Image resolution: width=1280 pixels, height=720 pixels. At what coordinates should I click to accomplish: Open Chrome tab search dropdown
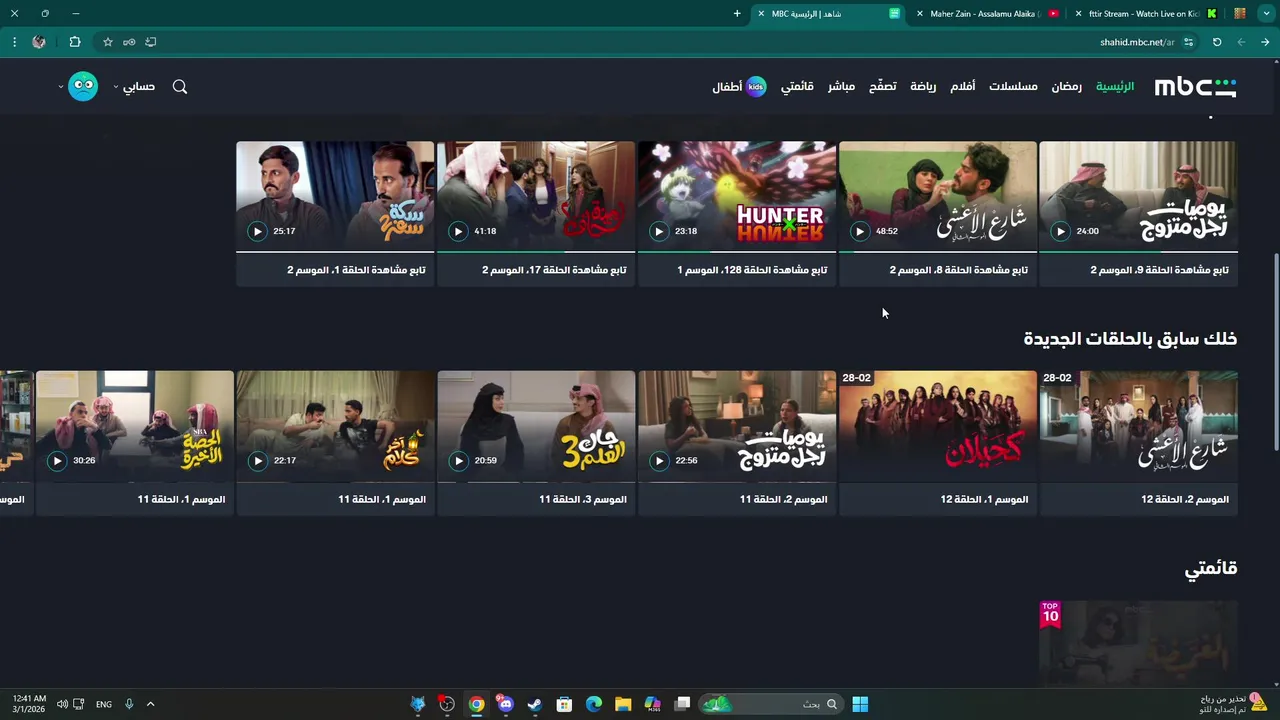(1265, 14)
